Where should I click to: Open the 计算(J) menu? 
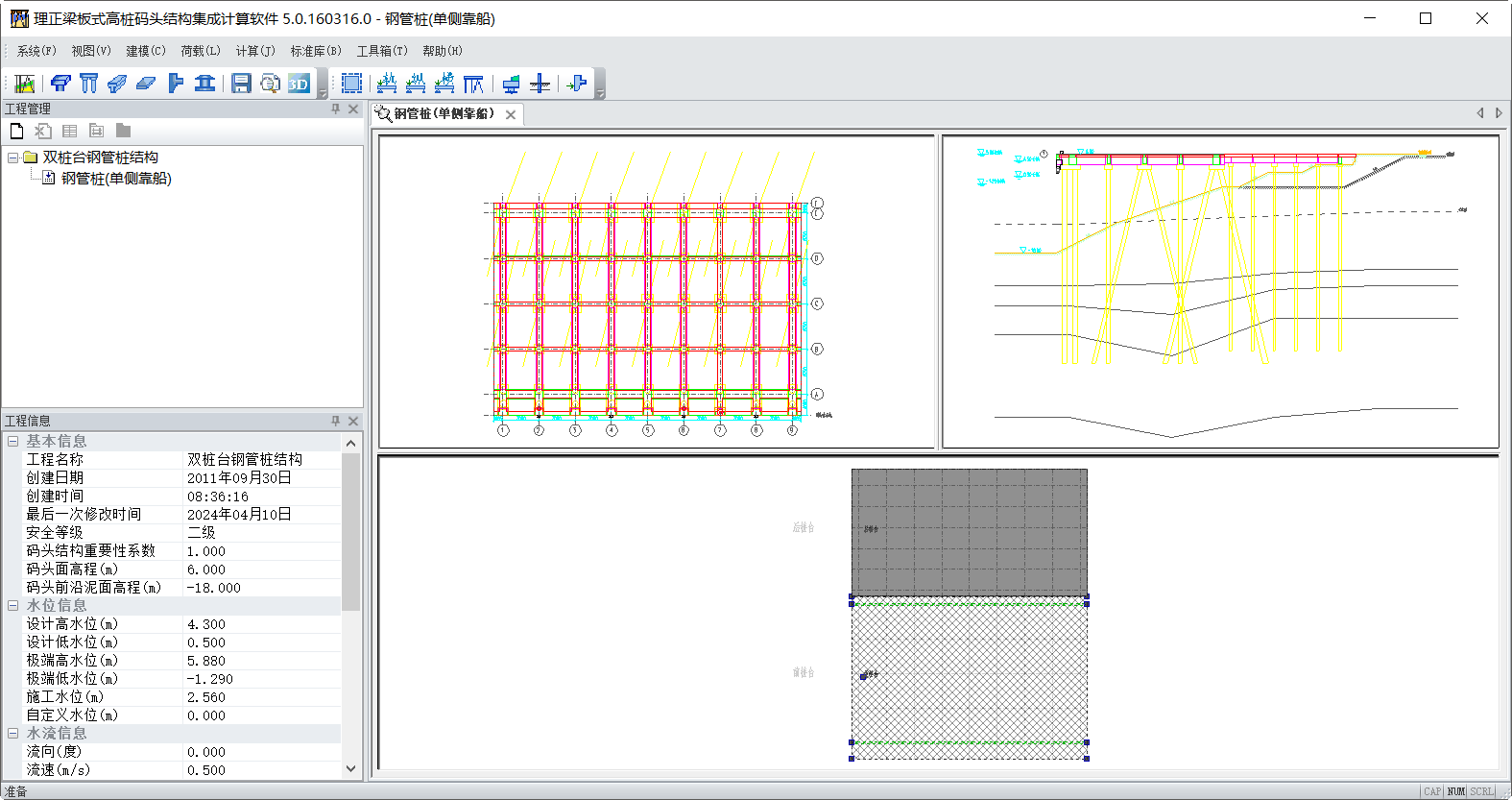pyautogui.click(x=255, y=51)
